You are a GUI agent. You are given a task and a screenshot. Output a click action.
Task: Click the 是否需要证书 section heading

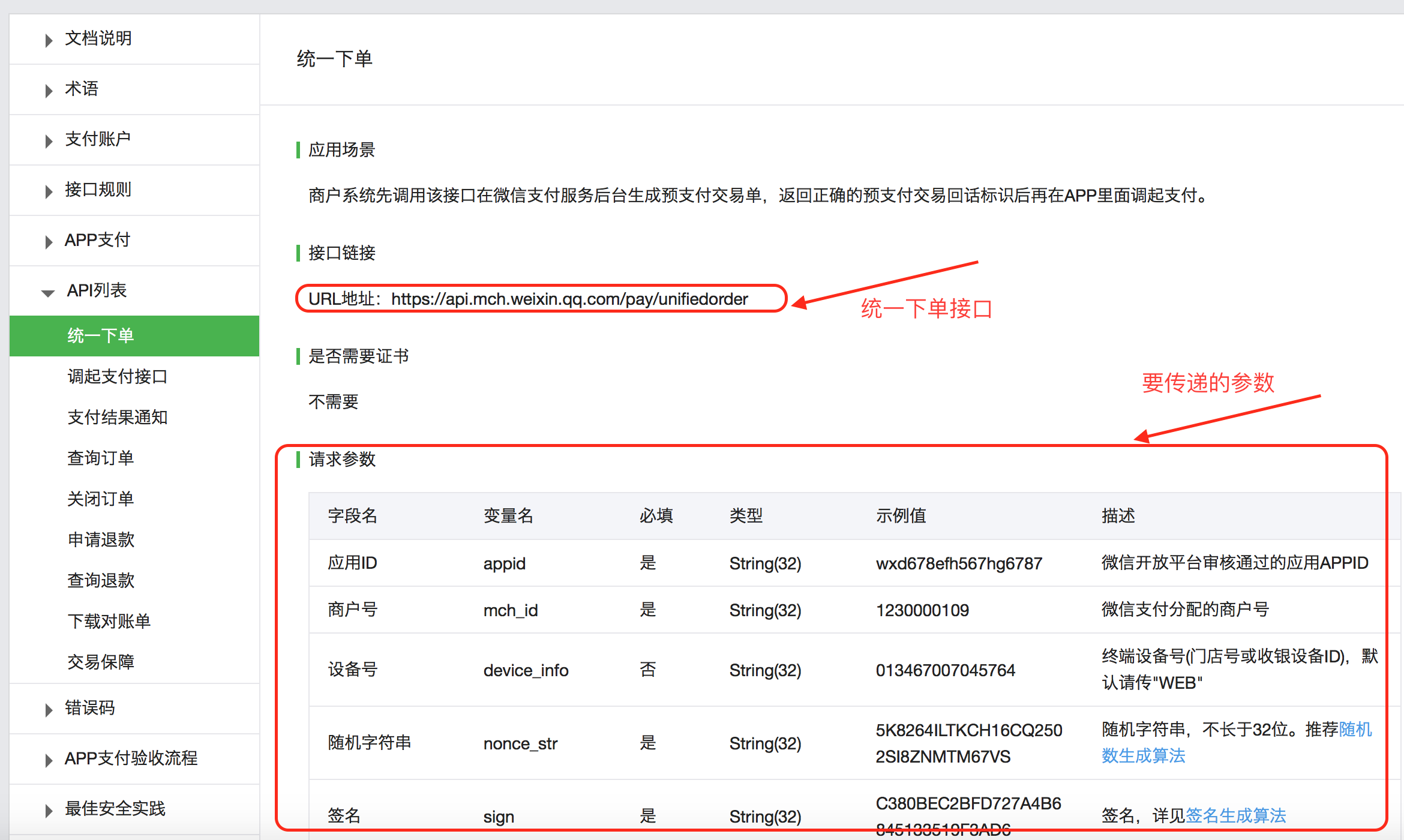(x=359, y=356)
